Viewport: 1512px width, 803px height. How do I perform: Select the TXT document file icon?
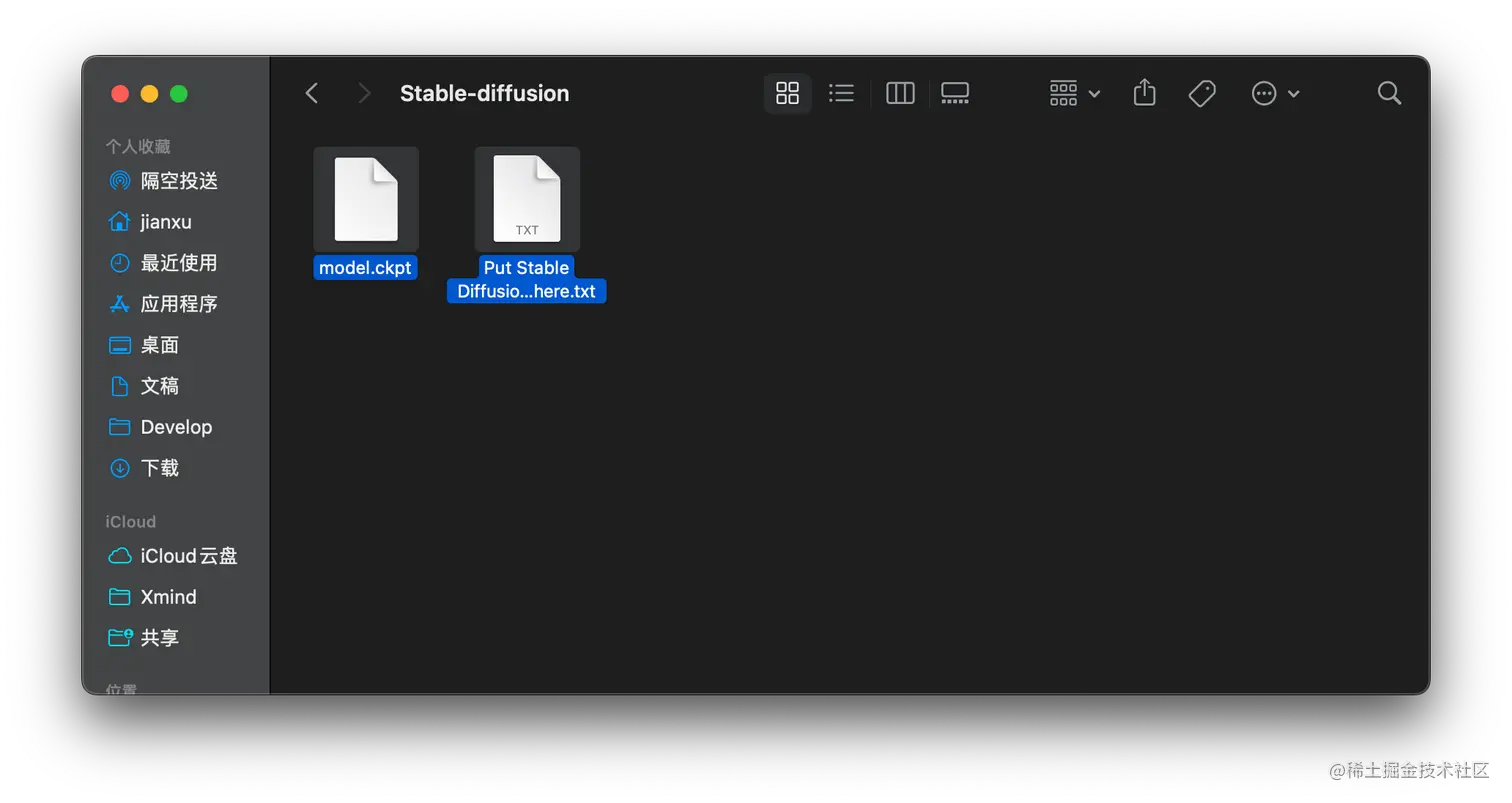(x=527, y=199)
